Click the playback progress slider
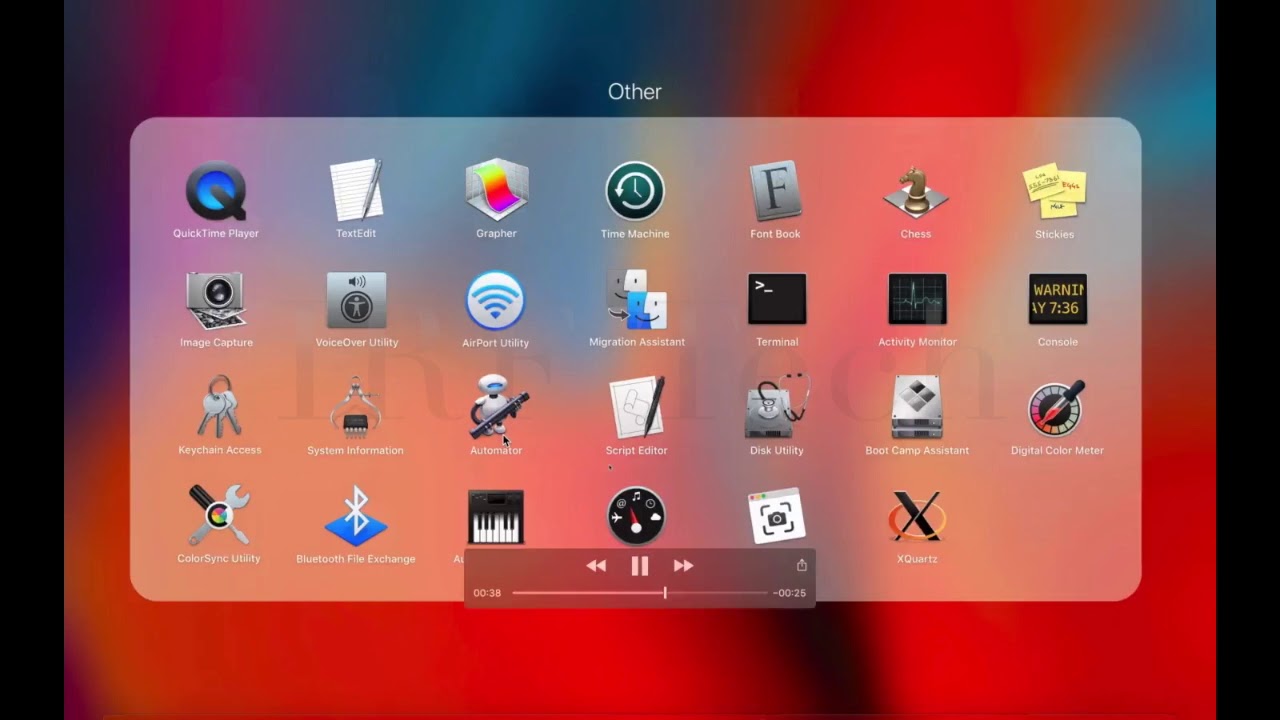This screenshot has width=1280, height=720. coord(640,593)
